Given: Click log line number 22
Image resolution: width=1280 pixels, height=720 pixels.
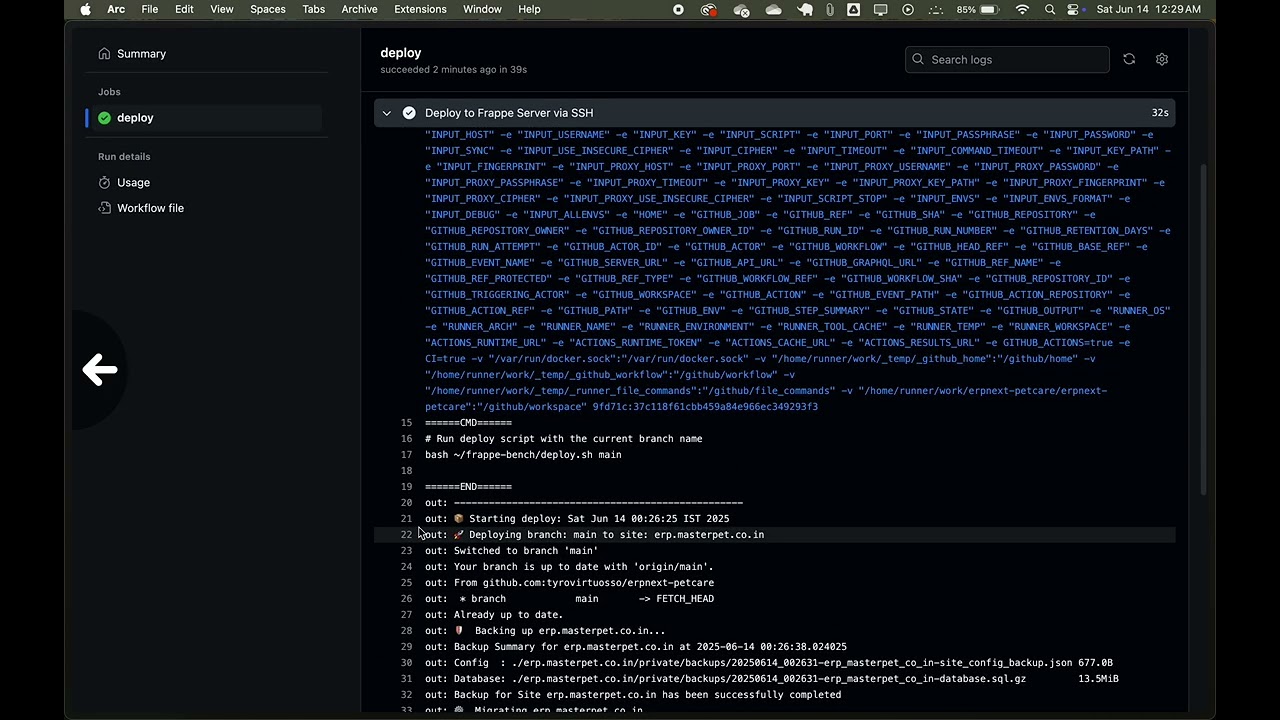Looking at the screenshot, I should pos(406,535).
